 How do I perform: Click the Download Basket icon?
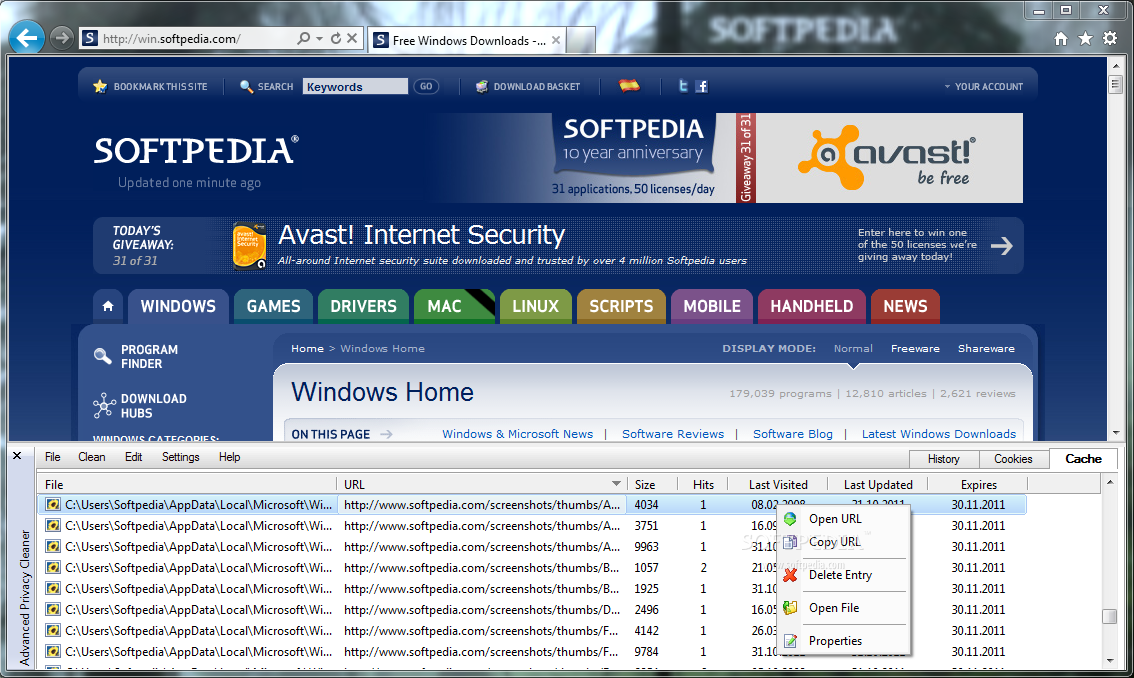(x=482, y=86)
